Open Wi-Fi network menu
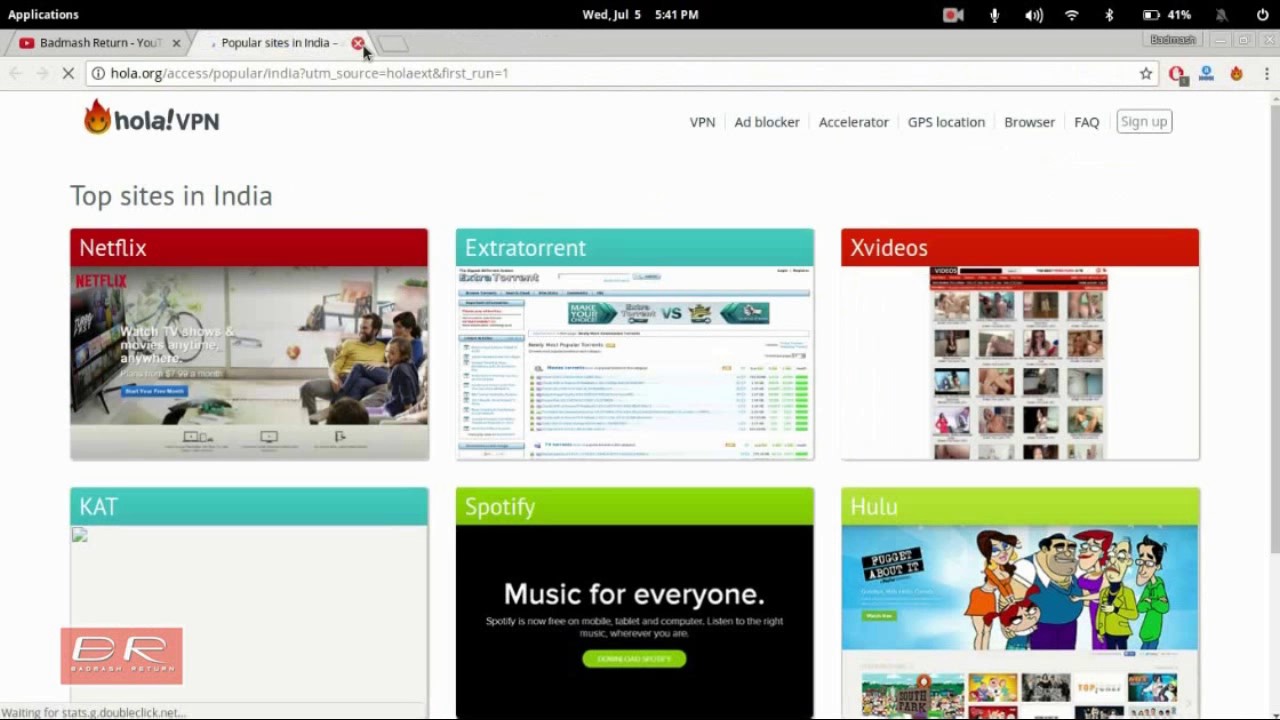Screen dimensions: 1280x720 click(1072, 15)
